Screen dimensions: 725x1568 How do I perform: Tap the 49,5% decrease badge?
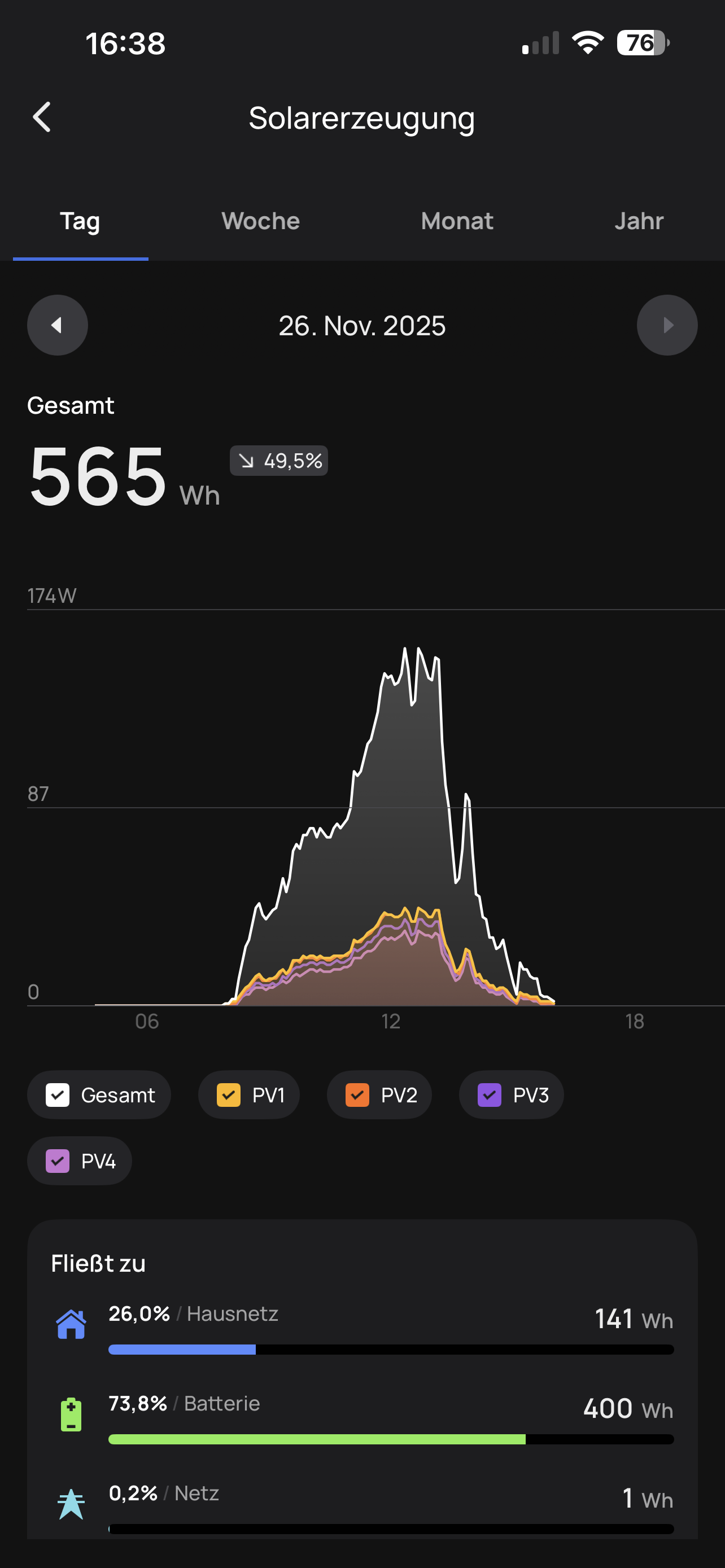(x=279, y=461)
